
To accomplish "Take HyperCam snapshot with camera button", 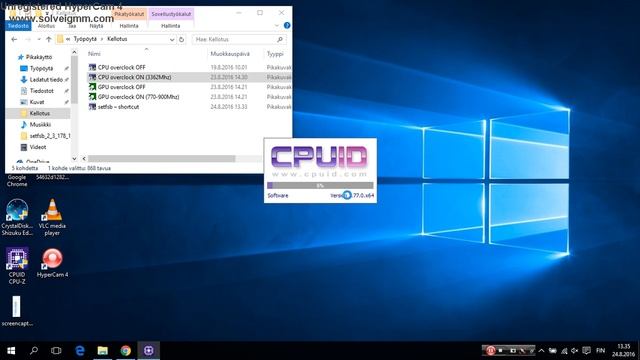I will click(x=513, y=351).
